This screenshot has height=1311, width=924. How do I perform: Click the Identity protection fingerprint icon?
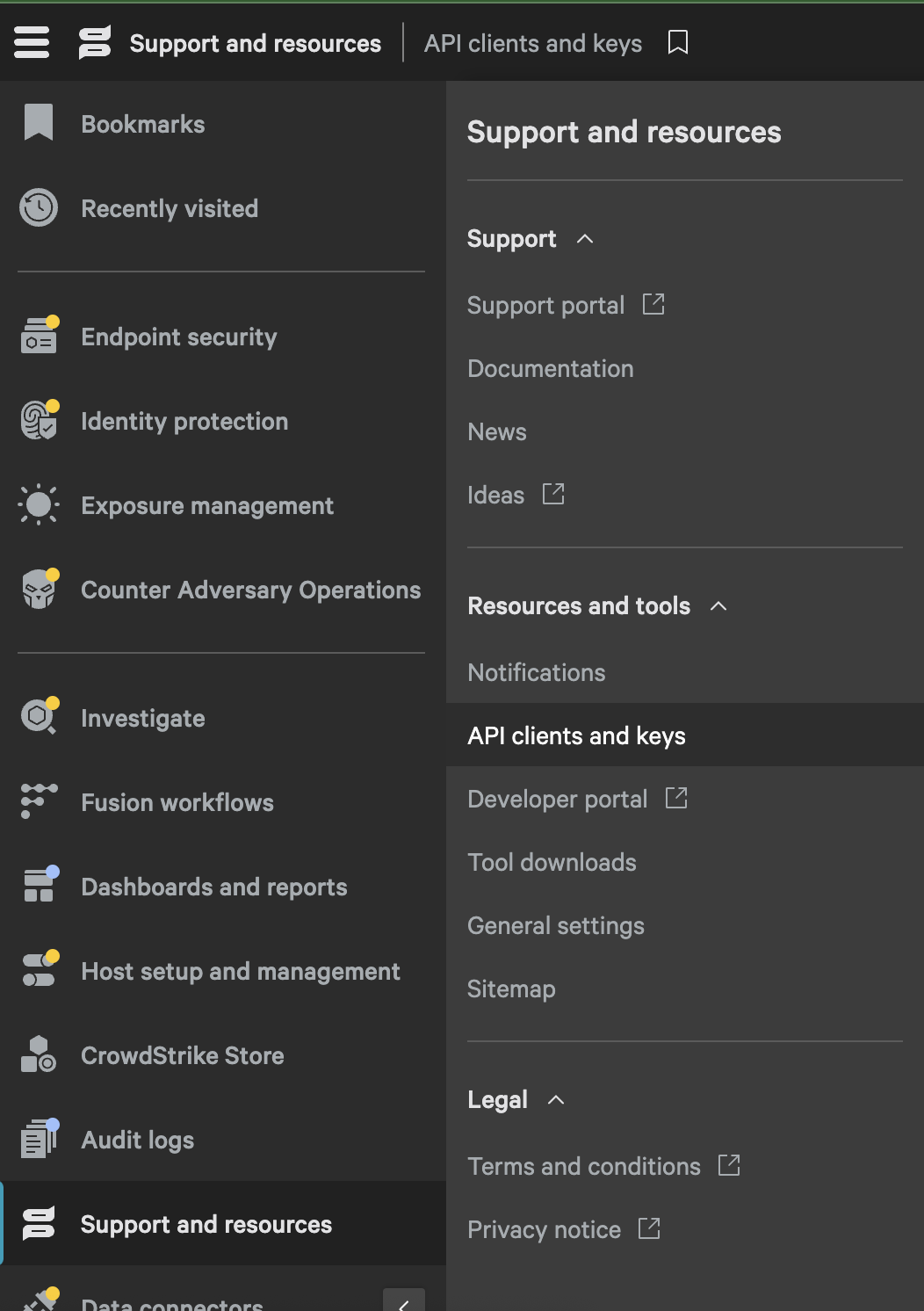[39, 420]
